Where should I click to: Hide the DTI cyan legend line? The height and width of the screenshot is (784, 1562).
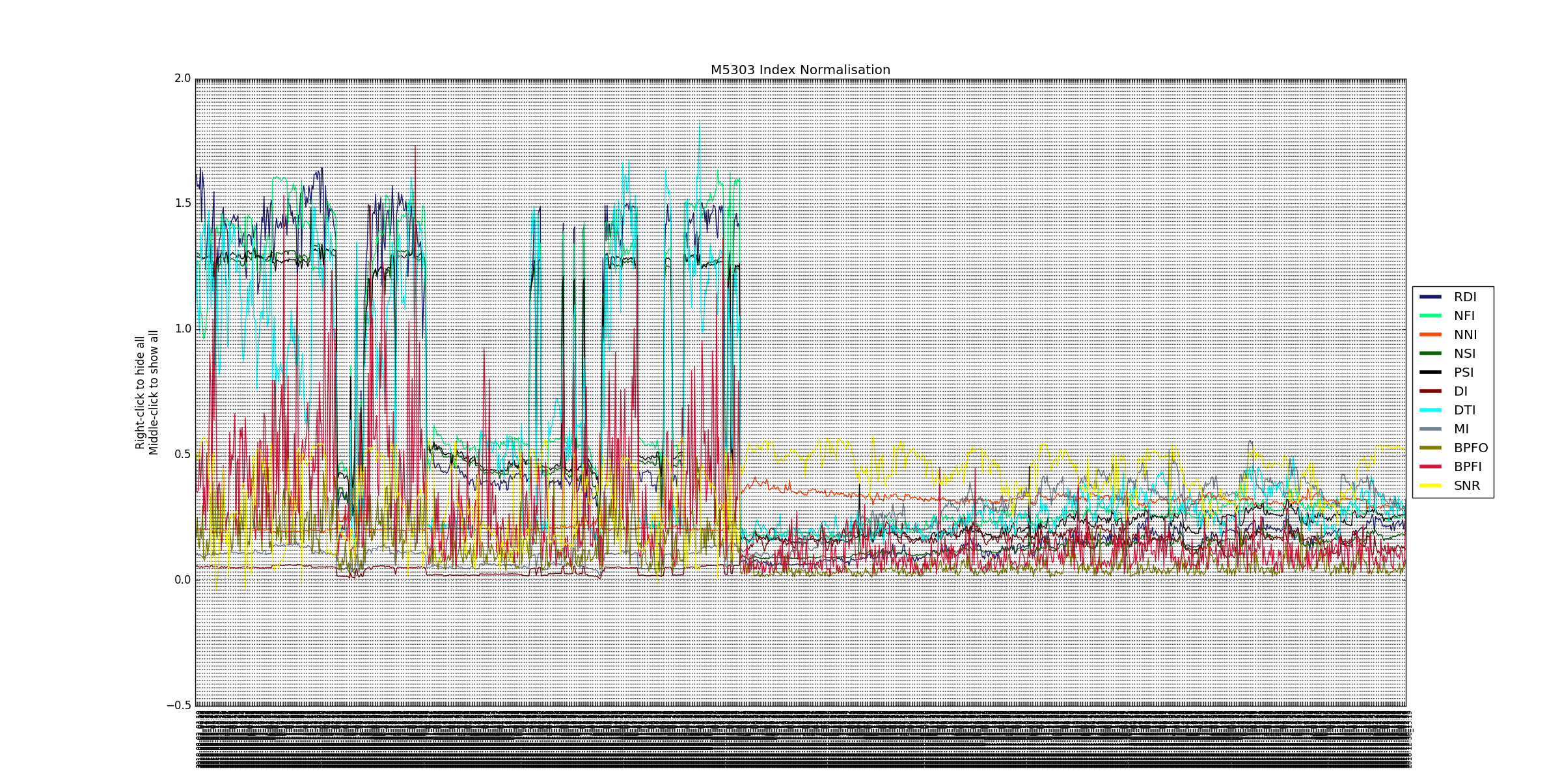point(1431,410)
